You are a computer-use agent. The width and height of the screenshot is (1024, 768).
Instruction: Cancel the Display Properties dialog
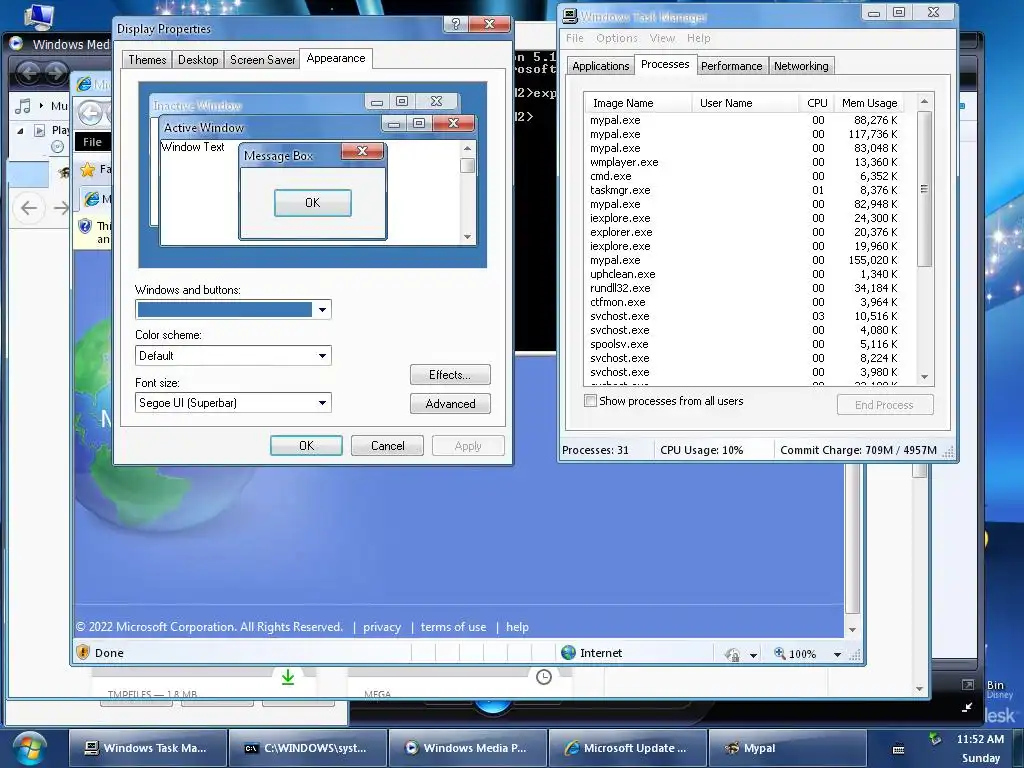click(x=387, y=445)
